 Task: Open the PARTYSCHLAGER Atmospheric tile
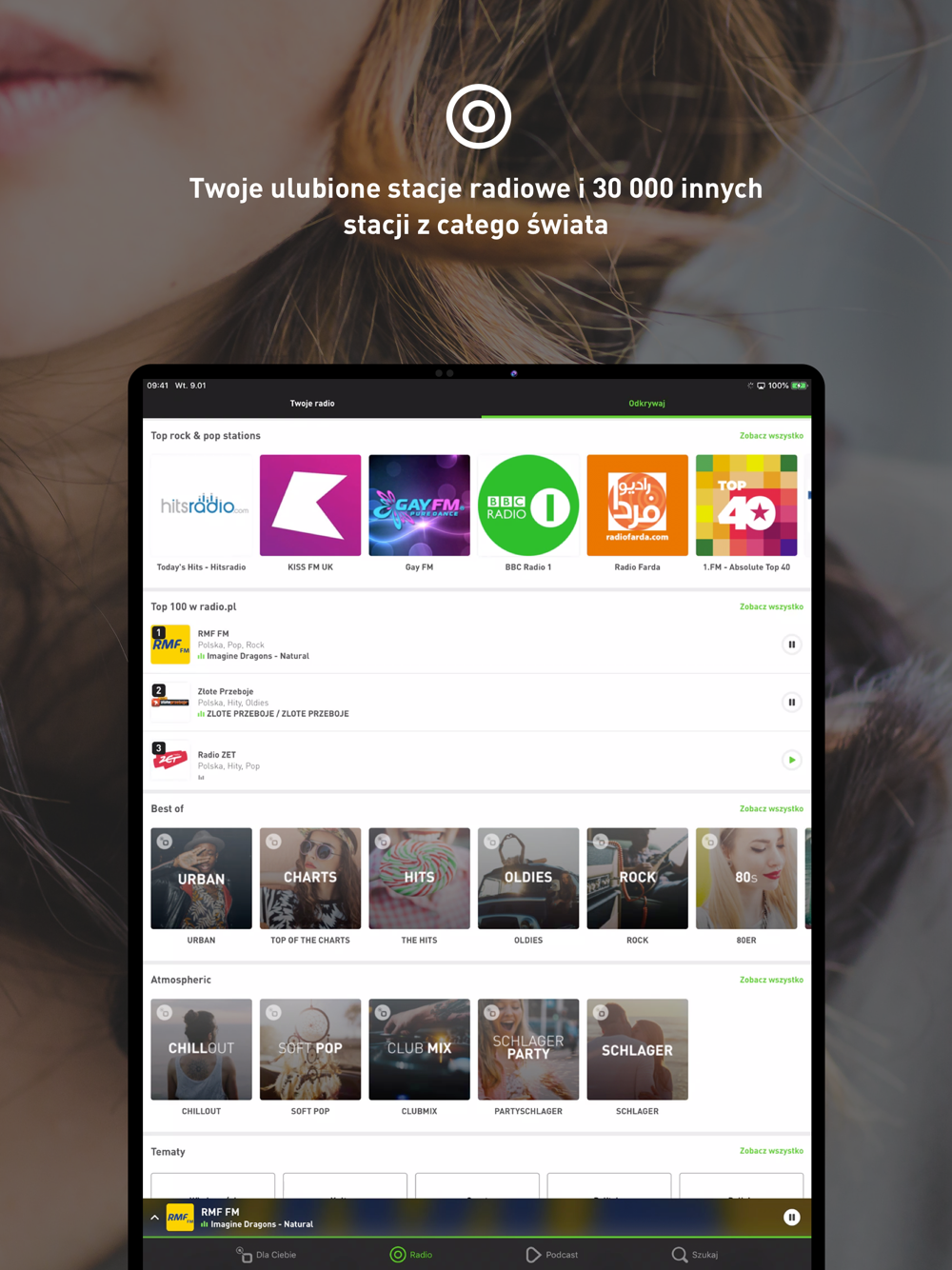pos(528,1049)
